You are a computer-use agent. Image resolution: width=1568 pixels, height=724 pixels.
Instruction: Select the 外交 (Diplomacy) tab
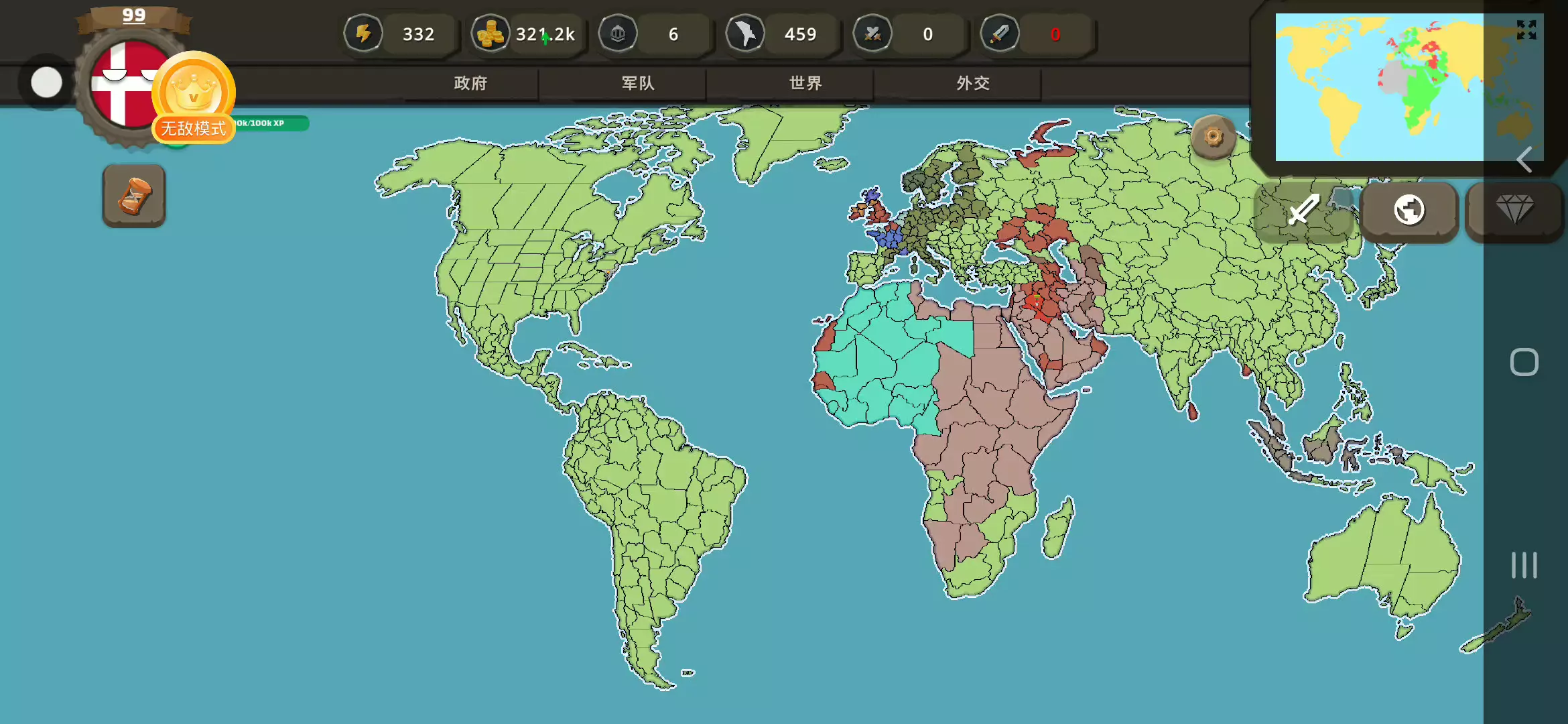click(972, 83)
